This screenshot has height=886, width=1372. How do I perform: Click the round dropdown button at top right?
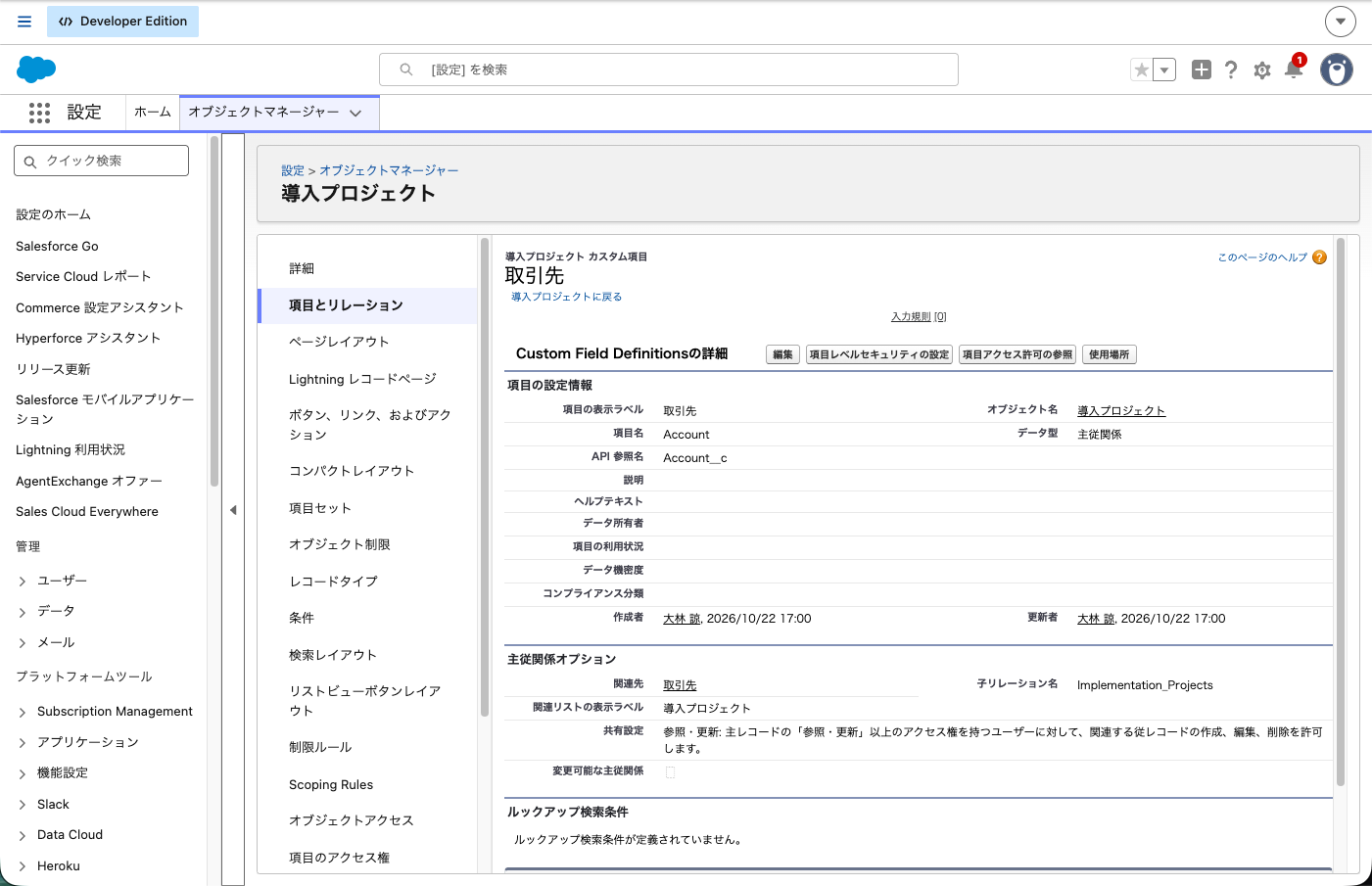(x=1341, y=21)
